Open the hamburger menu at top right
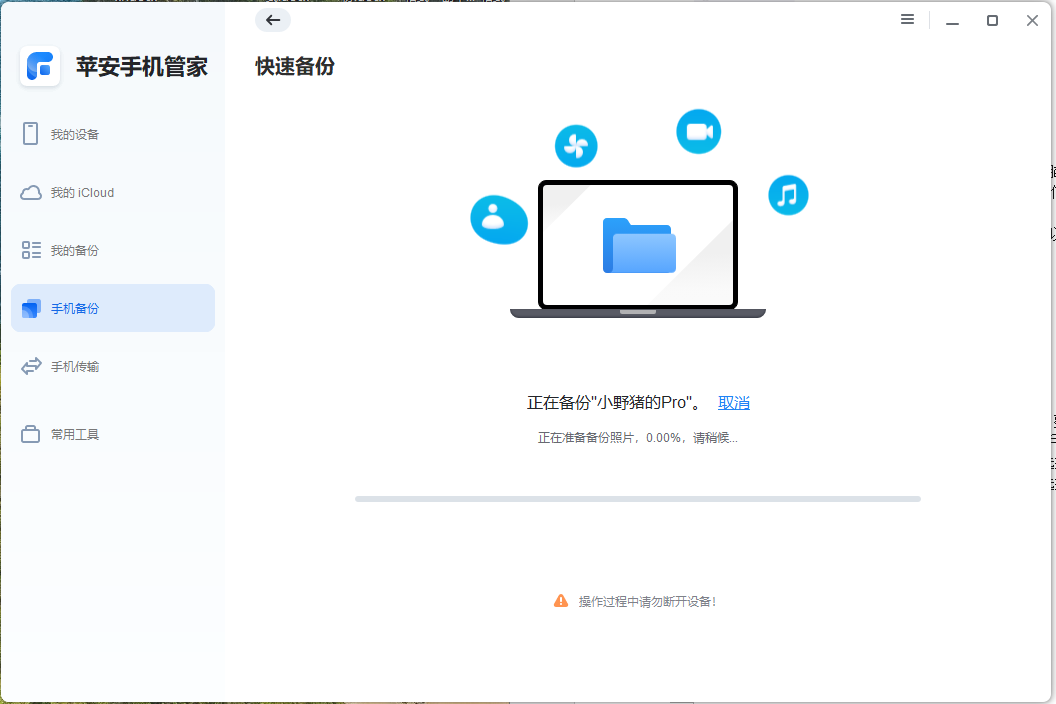The height and width of the screenshot is (704, 1056). coord(907,19)
